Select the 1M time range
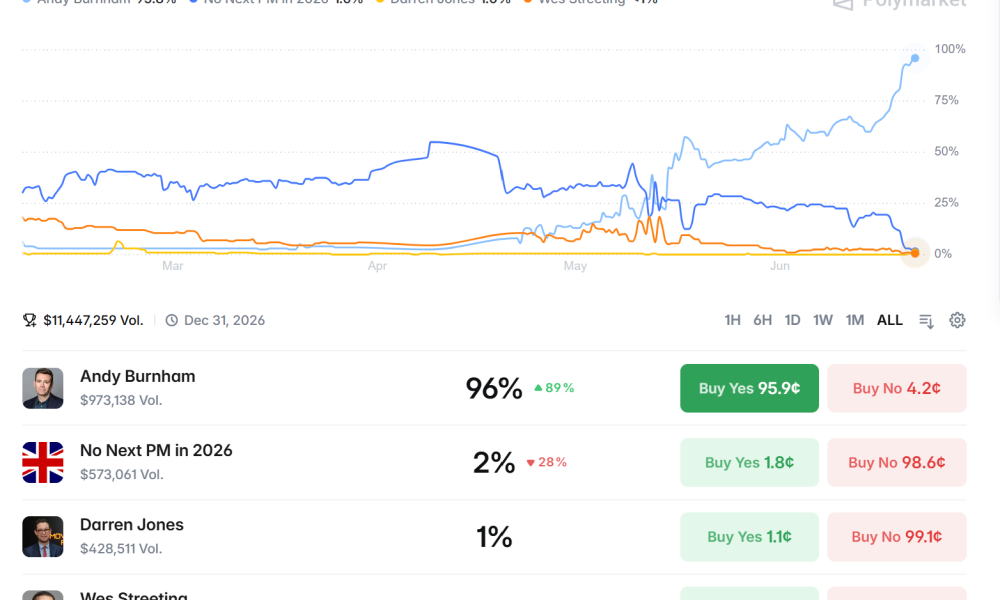The height and width of the screenshot is (600, 1000). 855,320
